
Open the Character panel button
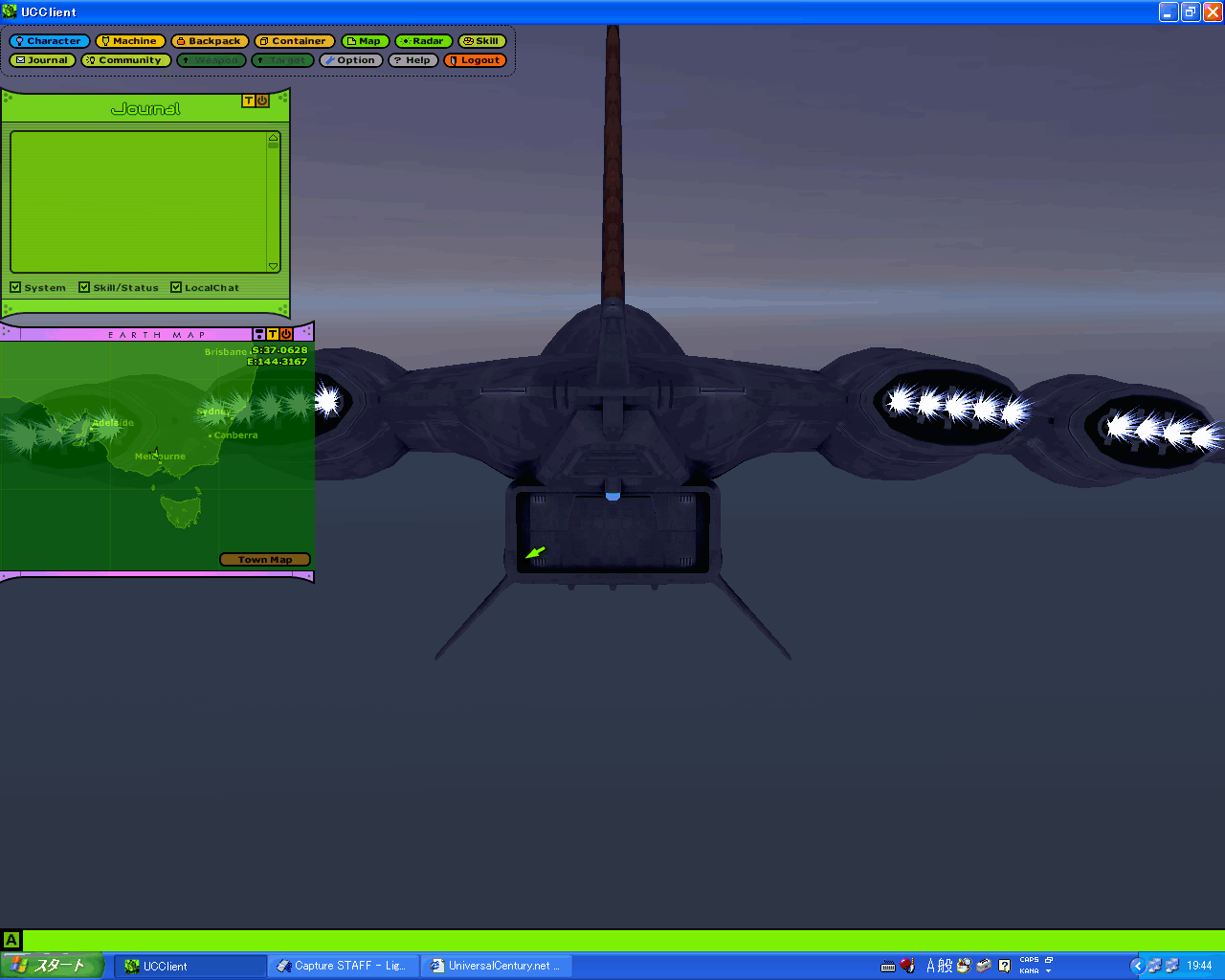pos(50,41)
